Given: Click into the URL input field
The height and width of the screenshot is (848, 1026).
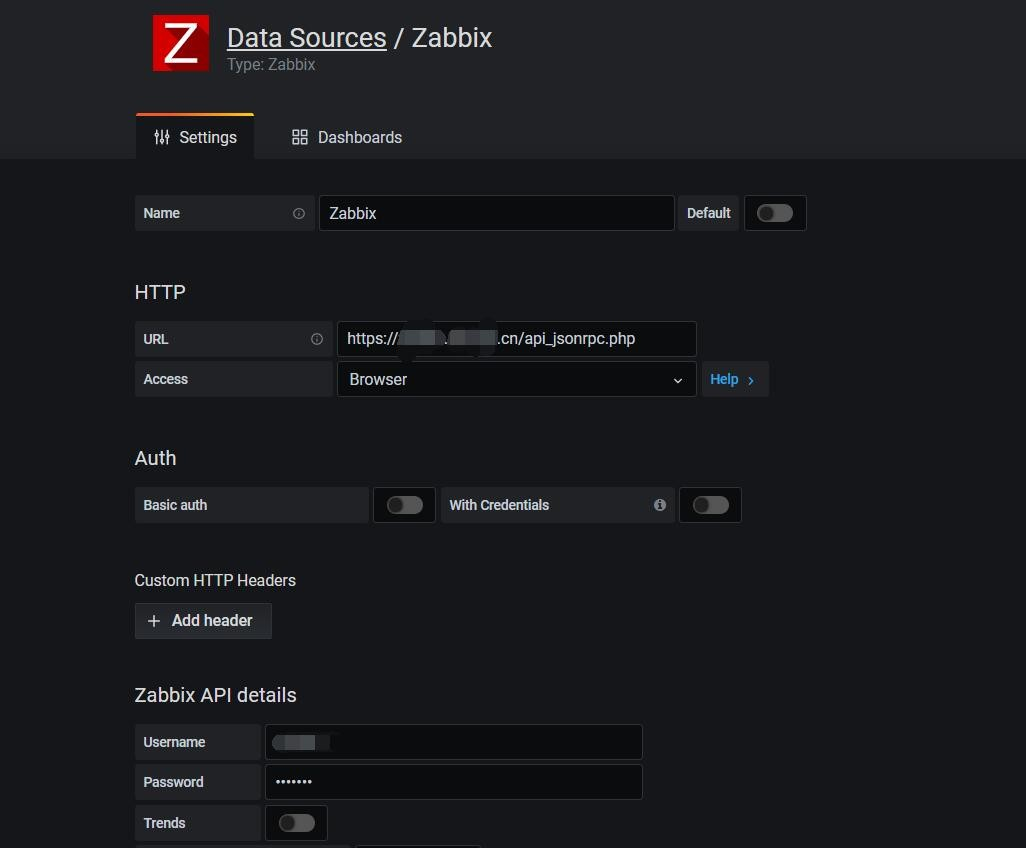Looking at the screenshot, I should coord(517,339).
